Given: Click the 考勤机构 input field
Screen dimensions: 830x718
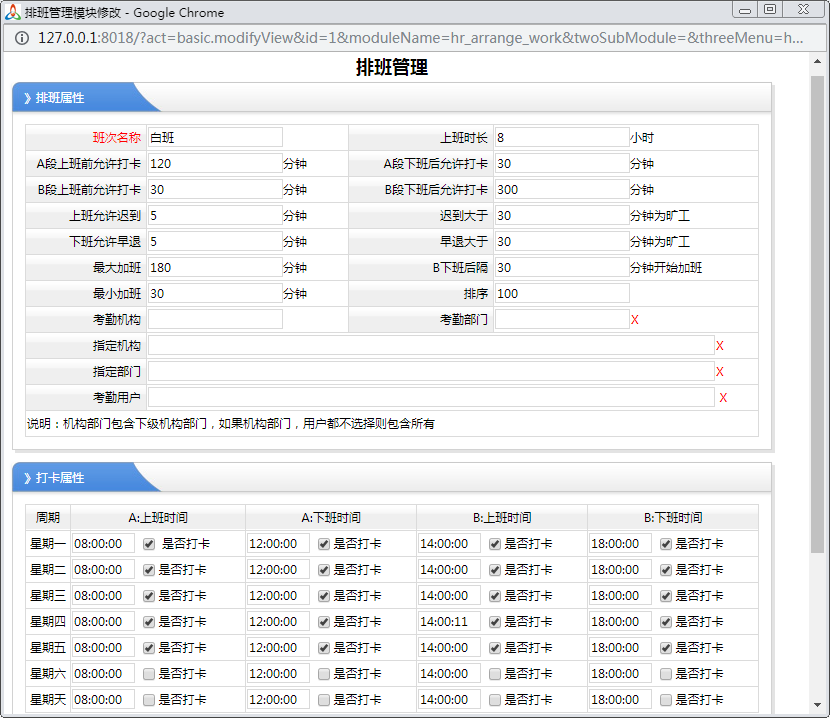Looking at the screenshot, I should tap(215, 320).
